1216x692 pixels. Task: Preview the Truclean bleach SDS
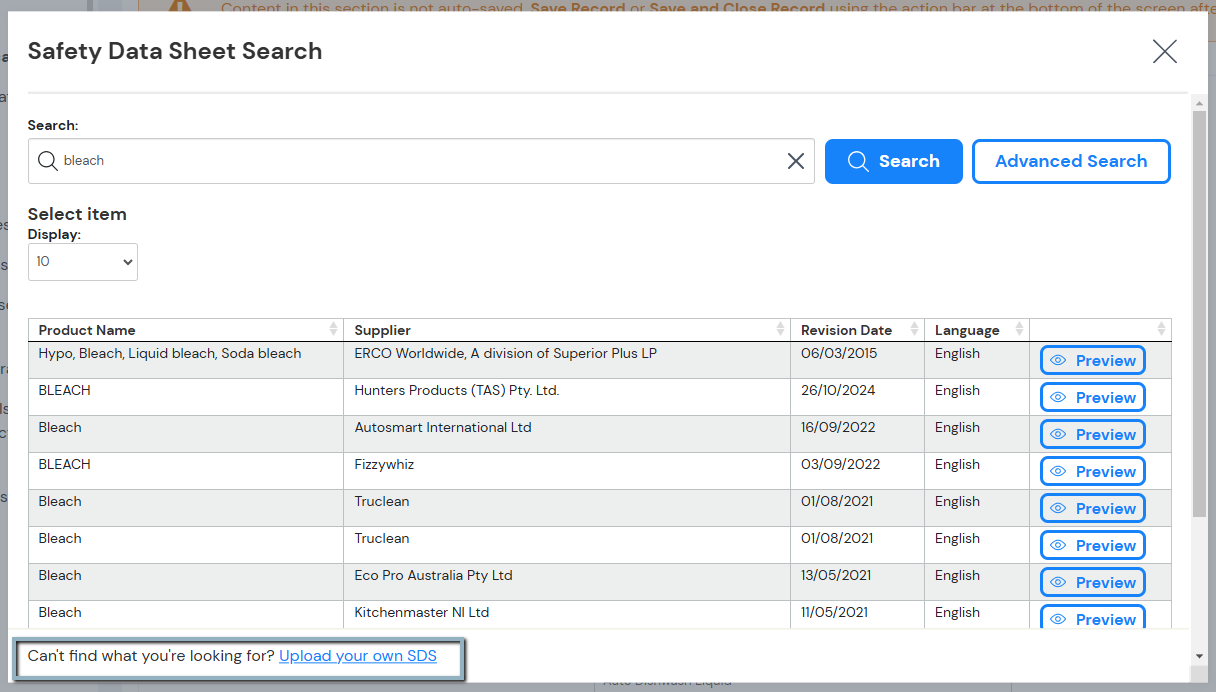tap(1092, 508)
